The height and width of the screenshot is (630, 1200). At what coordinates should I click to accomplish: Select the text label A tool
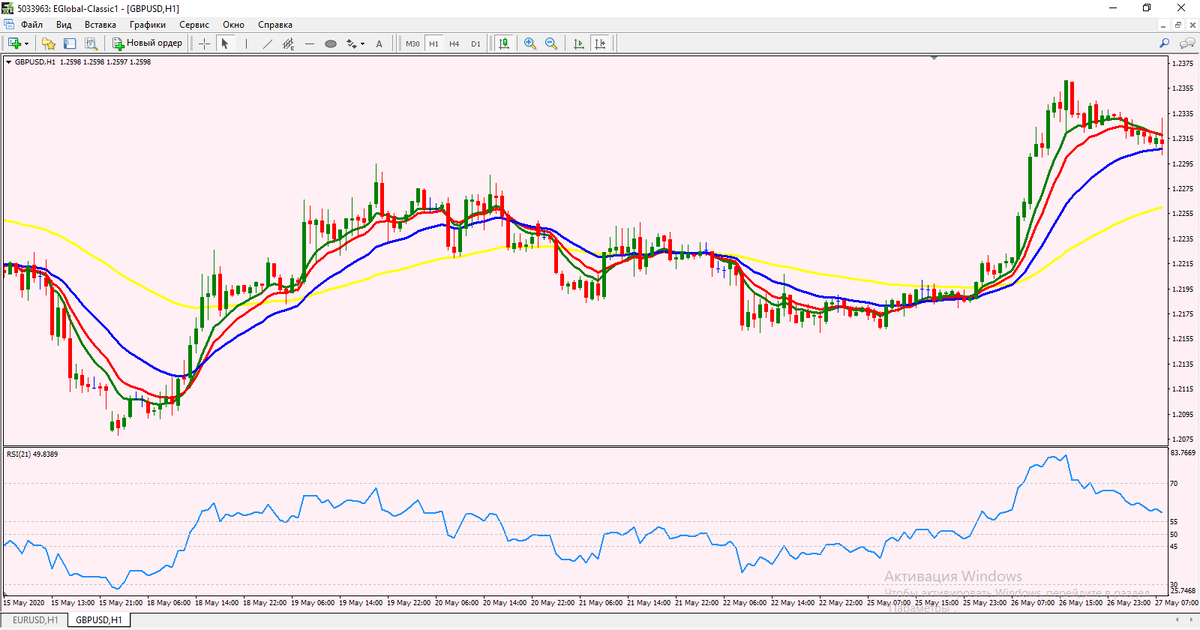click(x=379, y=43)
